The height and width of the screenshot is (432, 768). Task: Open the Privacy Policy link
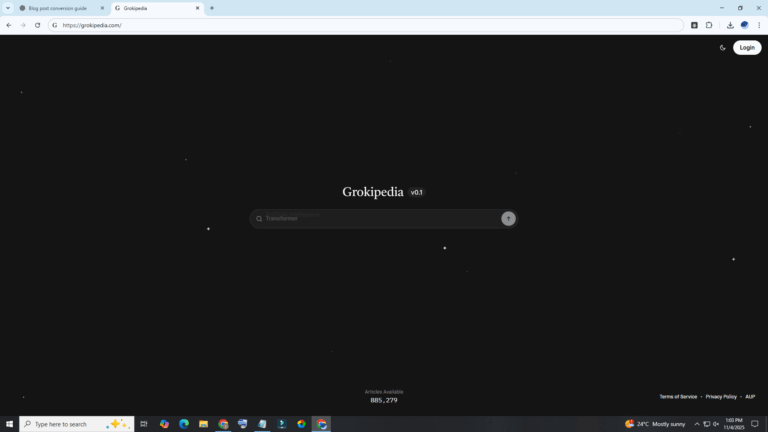721,397
